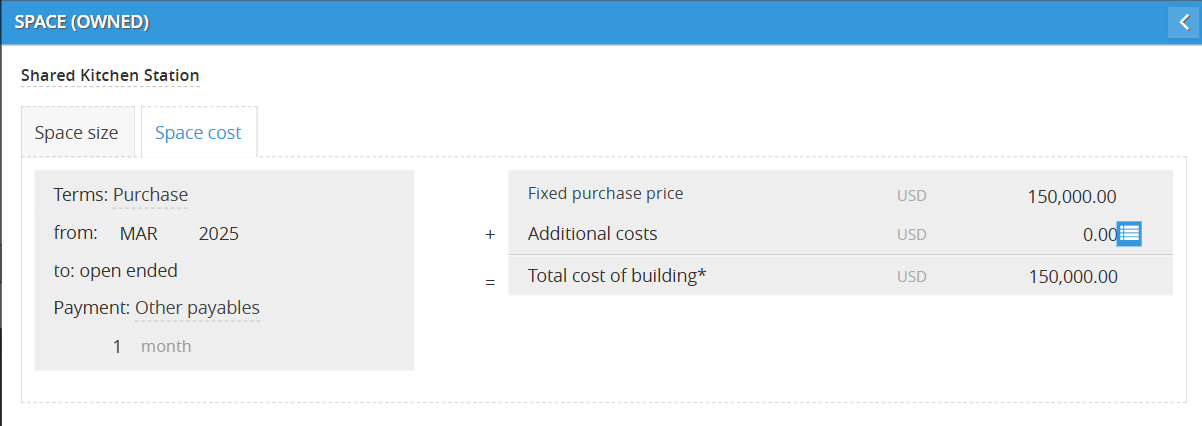The image size is (1202, 426).
Task: Edit the Additional costs 0.00 value
Action: [x=1098, y=235]
